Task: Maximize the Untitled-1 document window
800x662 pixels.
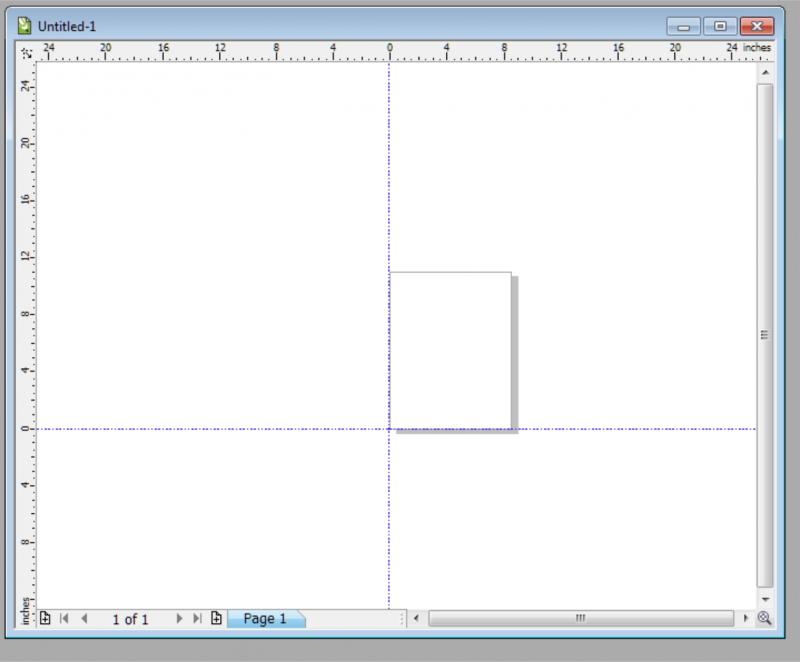Action: [720, 26]
